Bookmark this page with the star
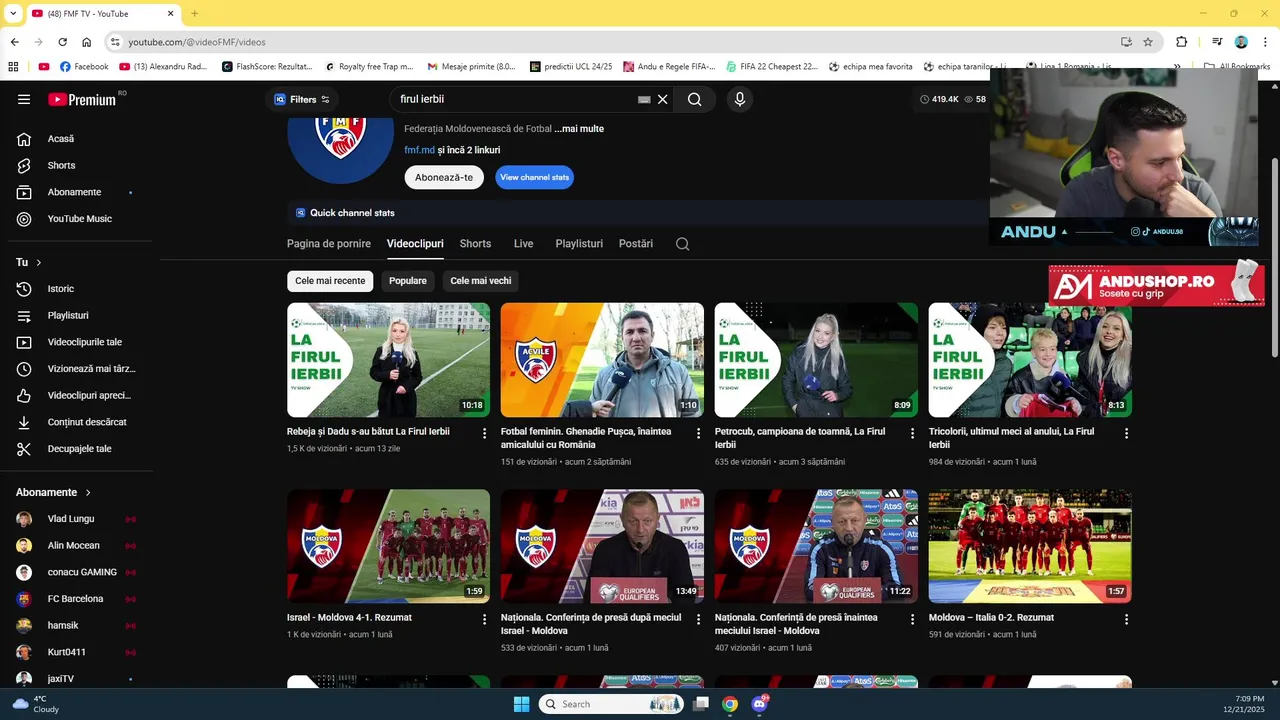The height and width of the screenshot is (720, 1280). tap(1148, 42)
